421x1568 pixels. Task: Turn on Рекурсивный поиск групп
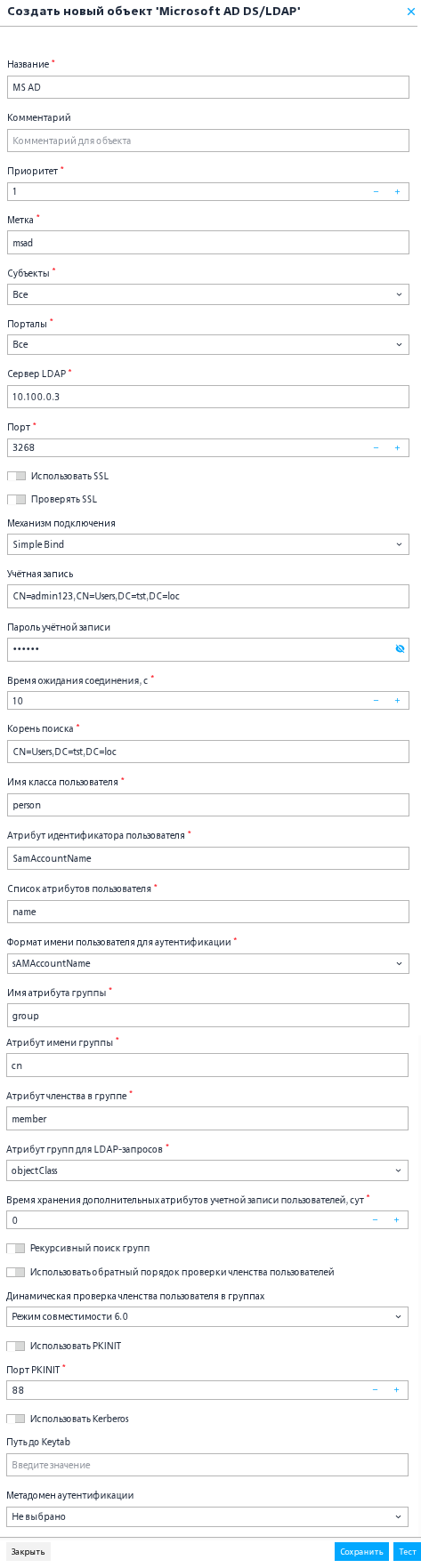[16, 1248]
